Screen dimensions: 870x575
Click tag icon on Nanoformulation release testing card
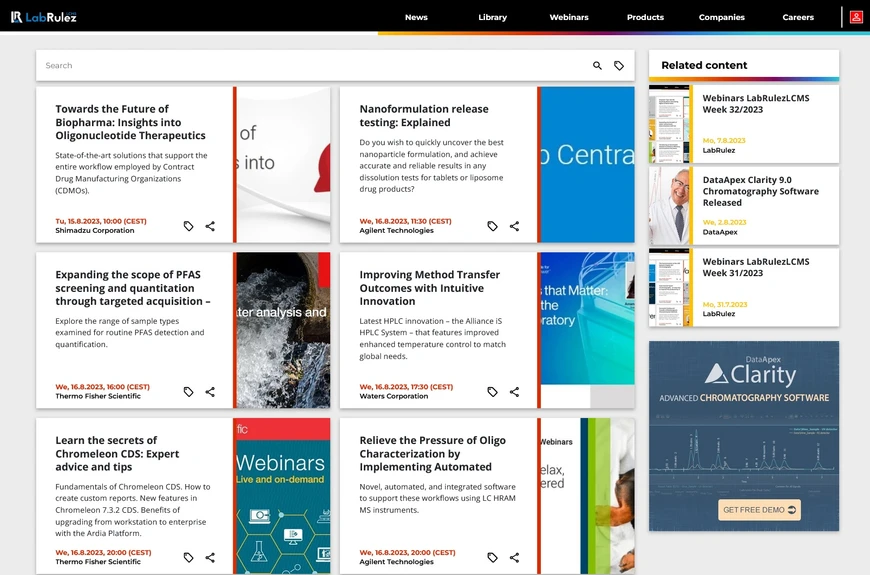(492, 226)
